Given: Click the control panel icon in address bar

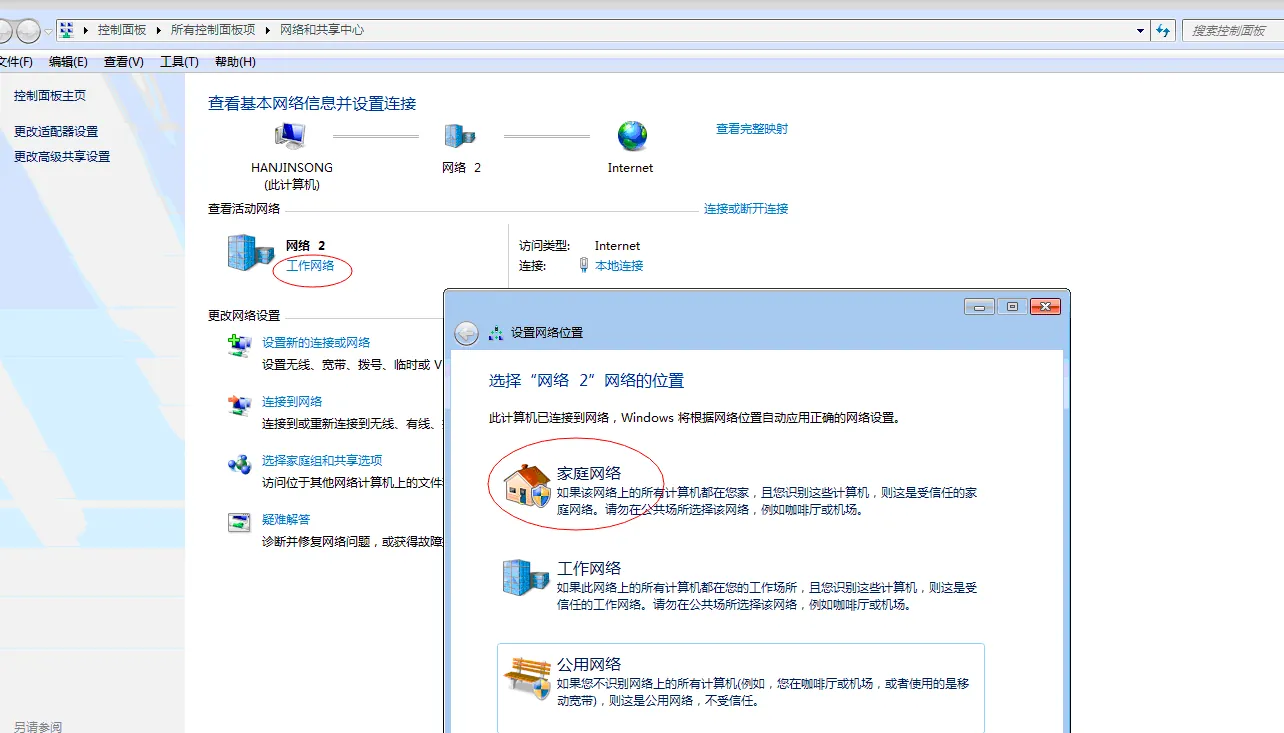Looking at the screenshot, I should 67,30.
